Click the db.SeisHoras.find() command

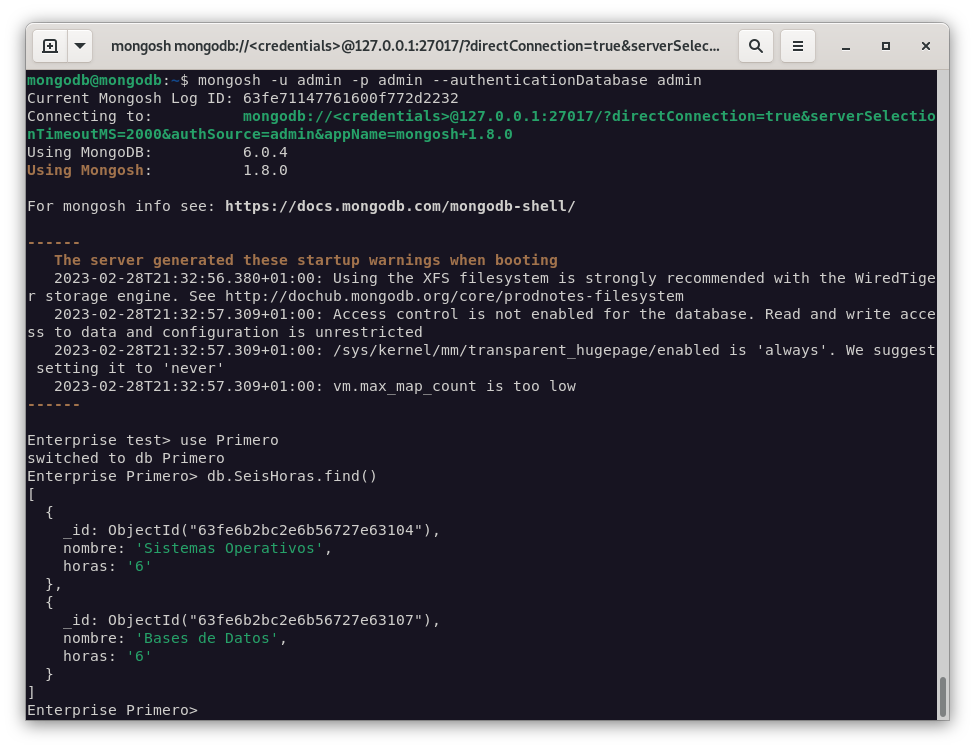click(292, 476)
